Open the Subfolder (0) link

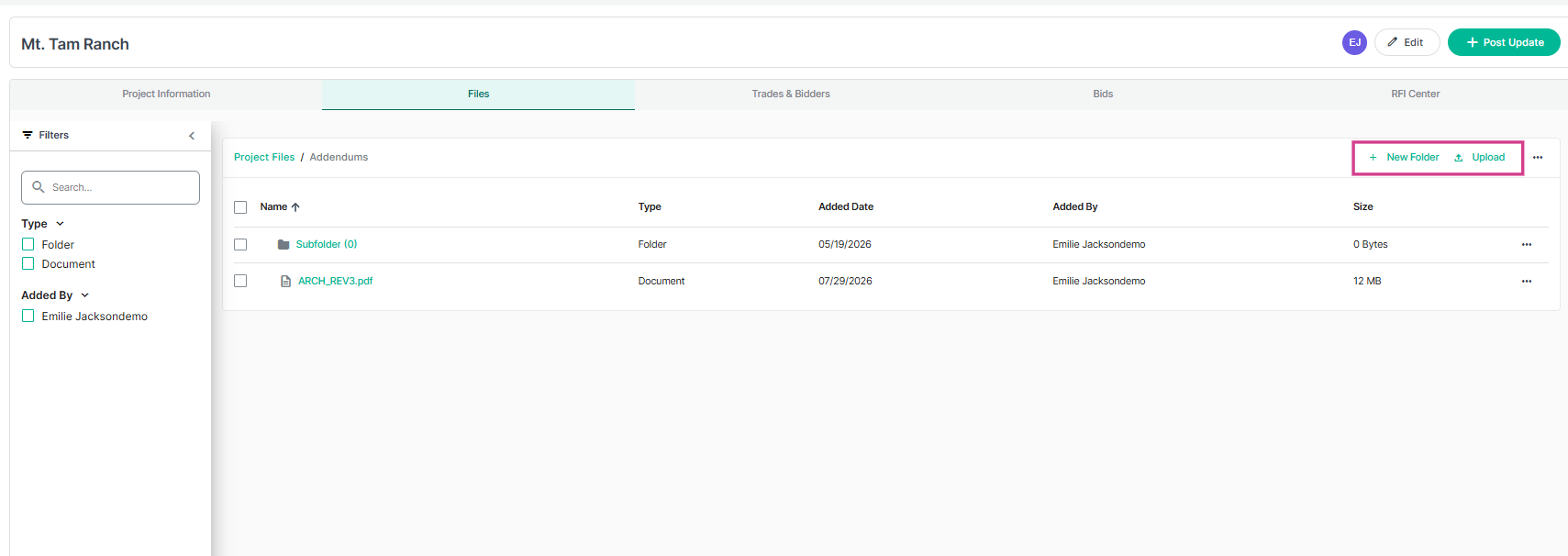tap(327, 244)
